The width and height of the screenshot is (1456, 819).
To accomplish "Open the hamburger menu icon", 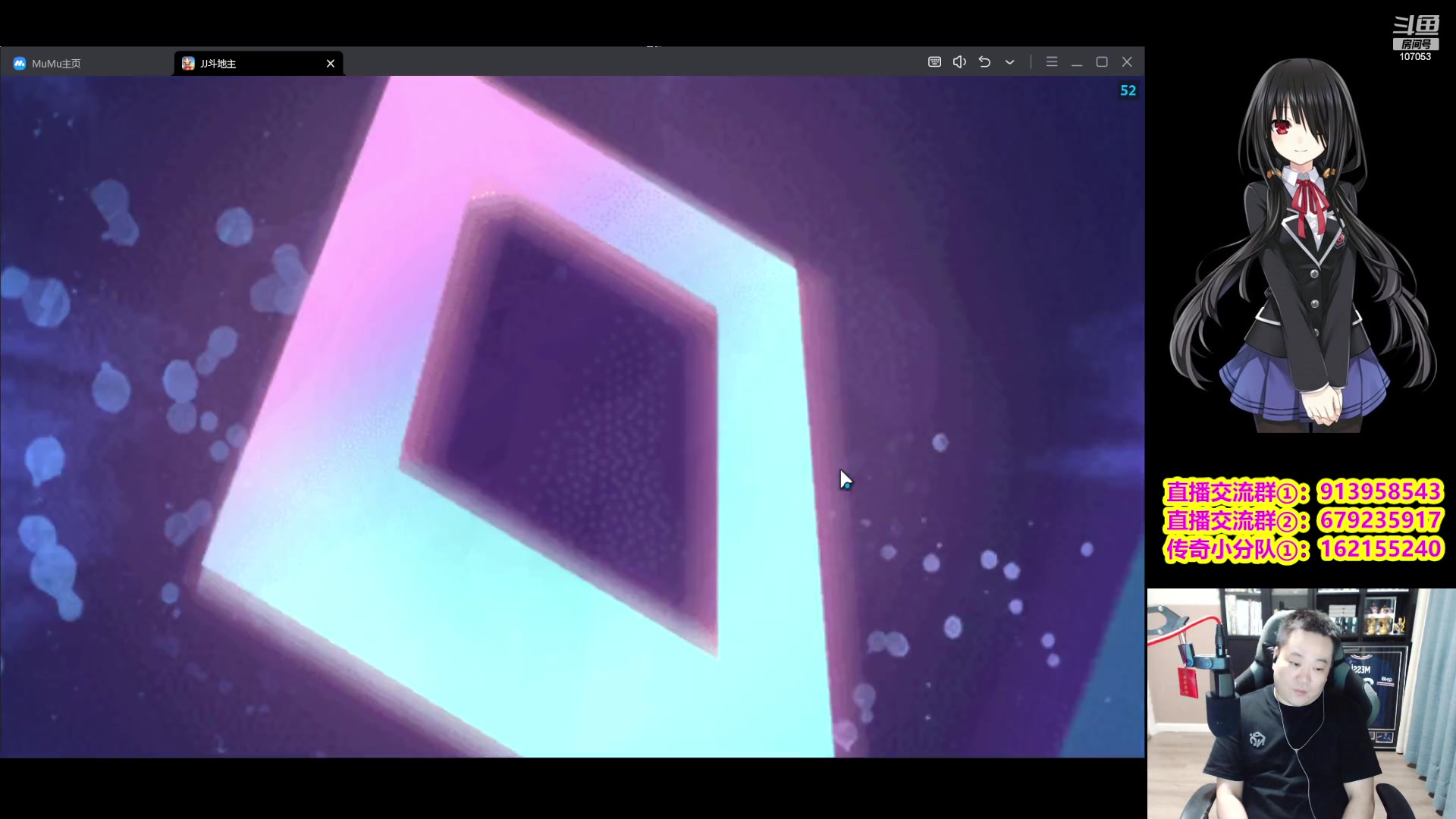I will coord(1051,62).
